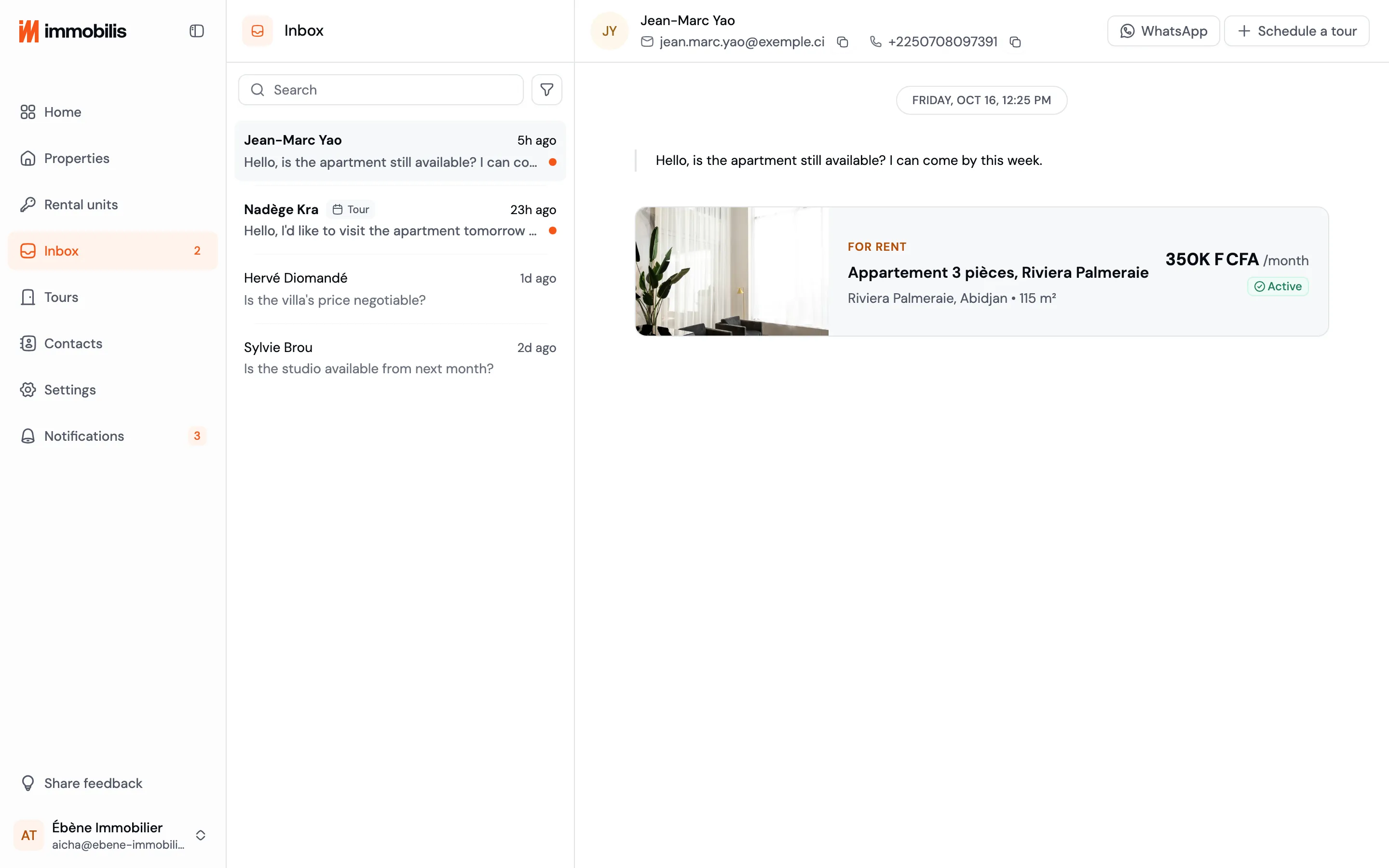Open Settings in the sidebar

(x=113, y=390)
